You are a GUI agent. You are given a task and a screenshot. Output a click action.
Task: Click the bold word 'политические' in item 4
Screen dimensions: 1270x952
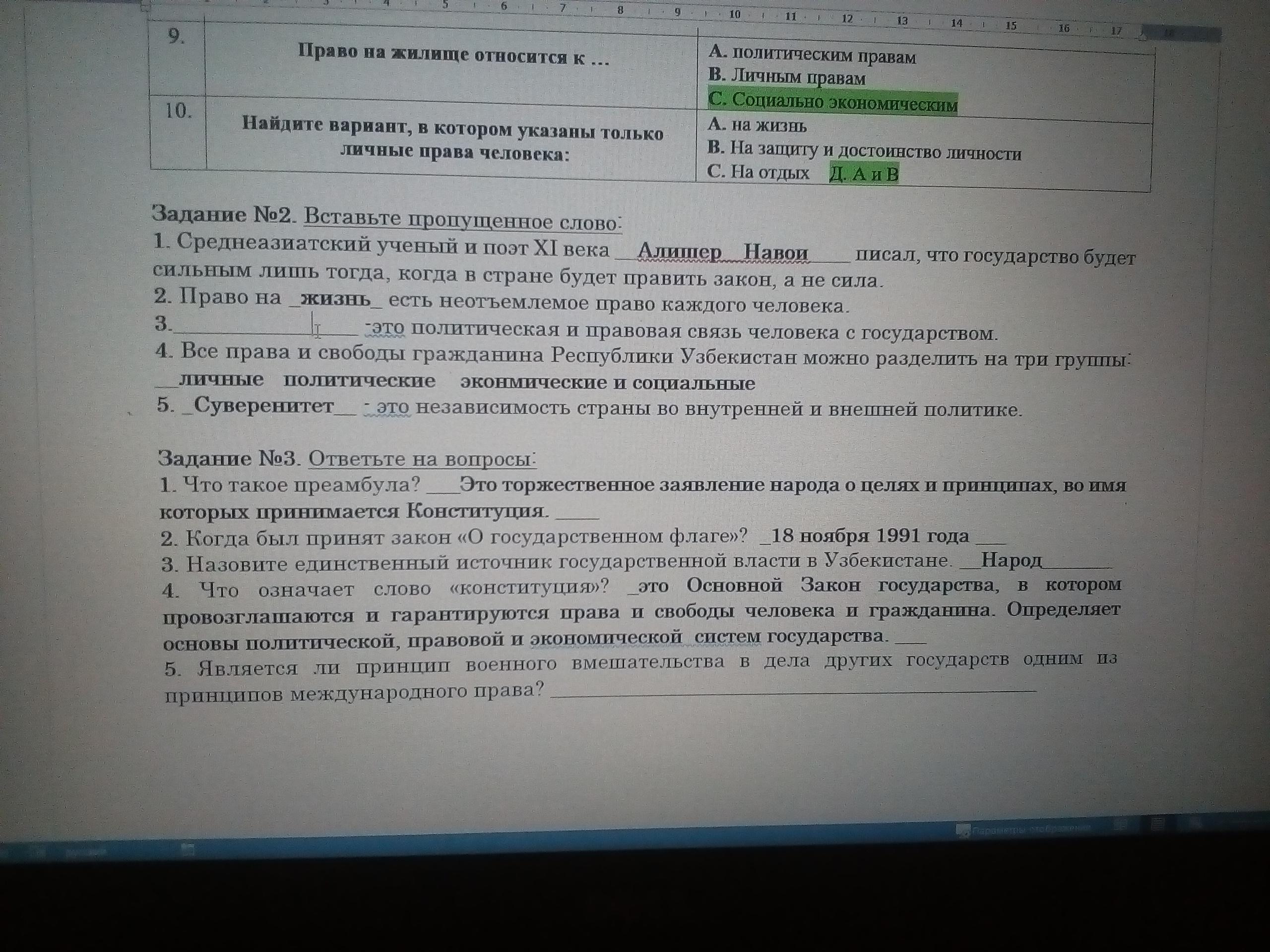[359, 380]
